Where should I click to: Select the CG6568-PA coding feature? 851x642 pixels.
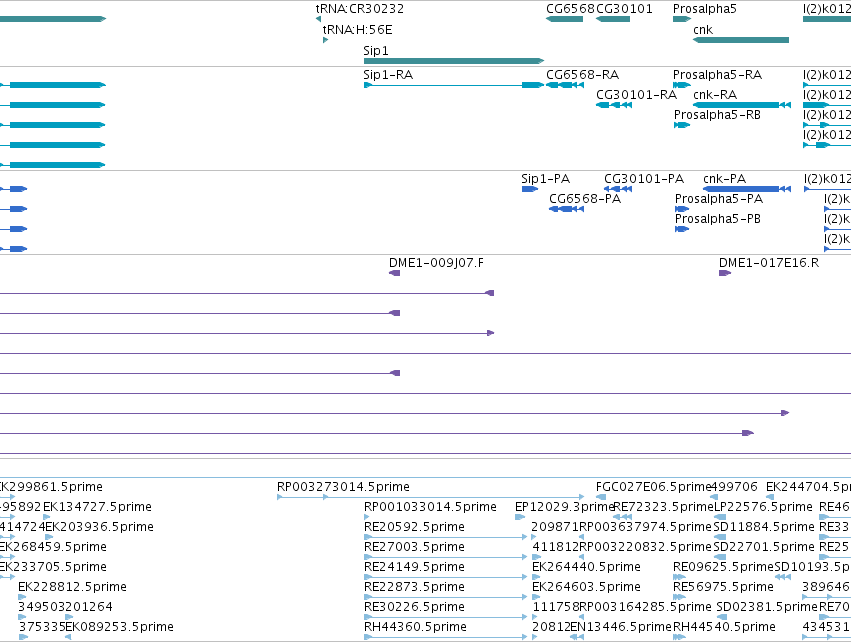pyautogui.click(x=567, y=209)
